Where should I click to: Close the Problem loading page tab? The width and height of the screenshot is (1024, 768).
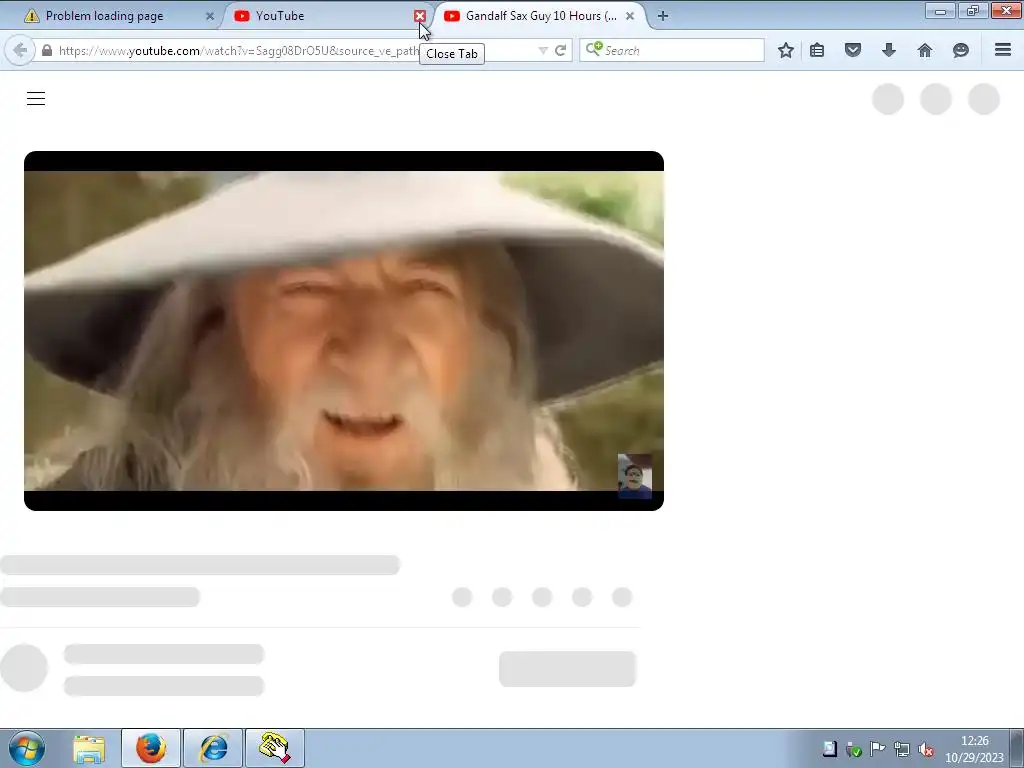tap(210, 16)
